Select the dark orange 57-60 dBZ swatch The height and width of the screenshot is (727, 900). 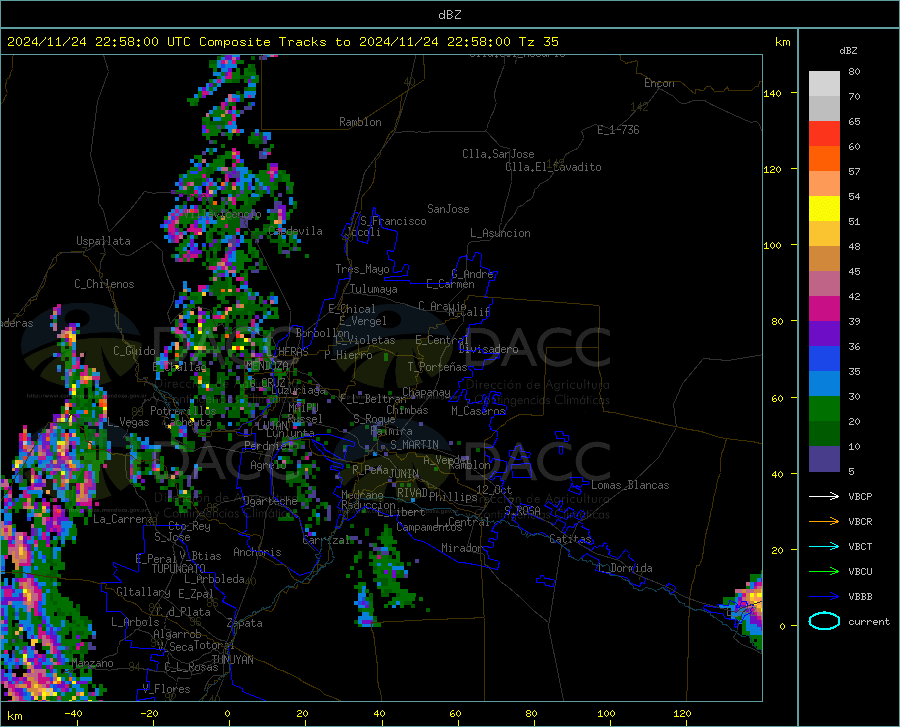pos(824,159)
